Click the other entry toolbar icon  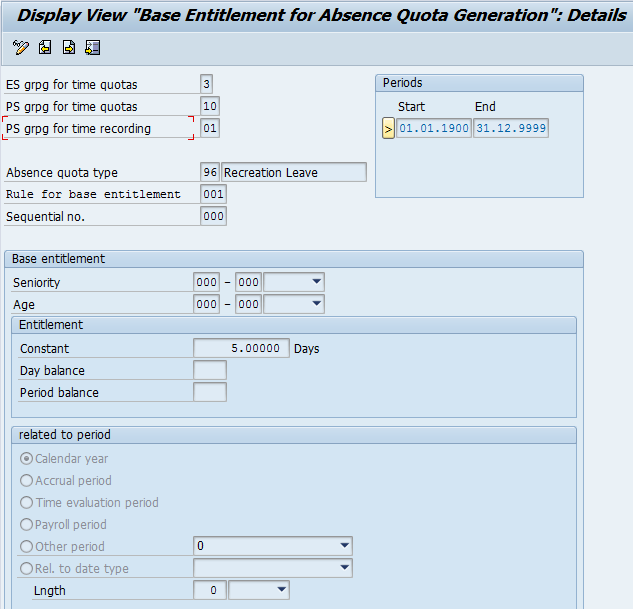(x=93, y=47)
